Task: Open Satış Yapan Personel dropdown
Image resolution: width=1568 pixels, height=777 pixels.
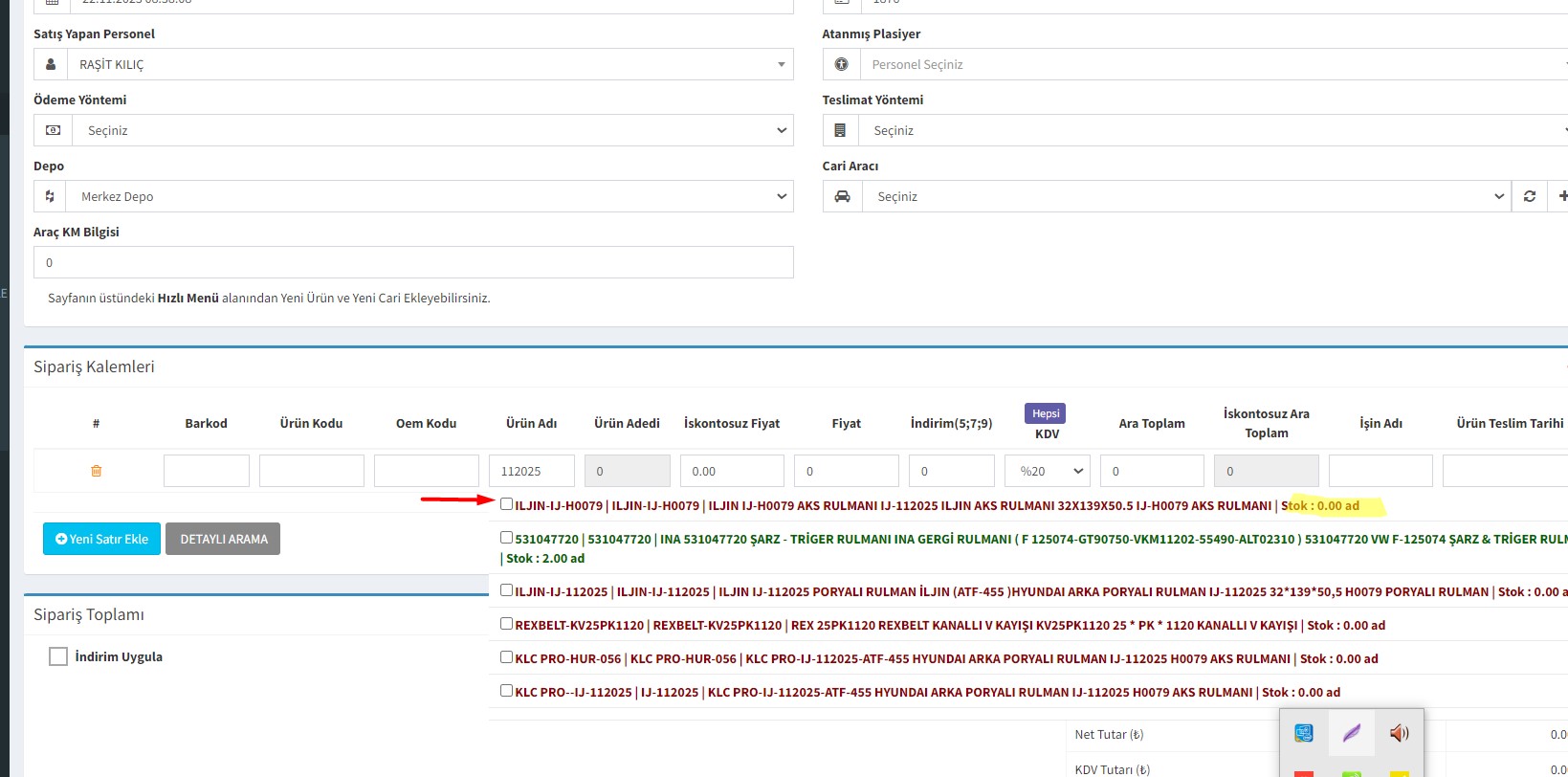Action: (429, 64)
